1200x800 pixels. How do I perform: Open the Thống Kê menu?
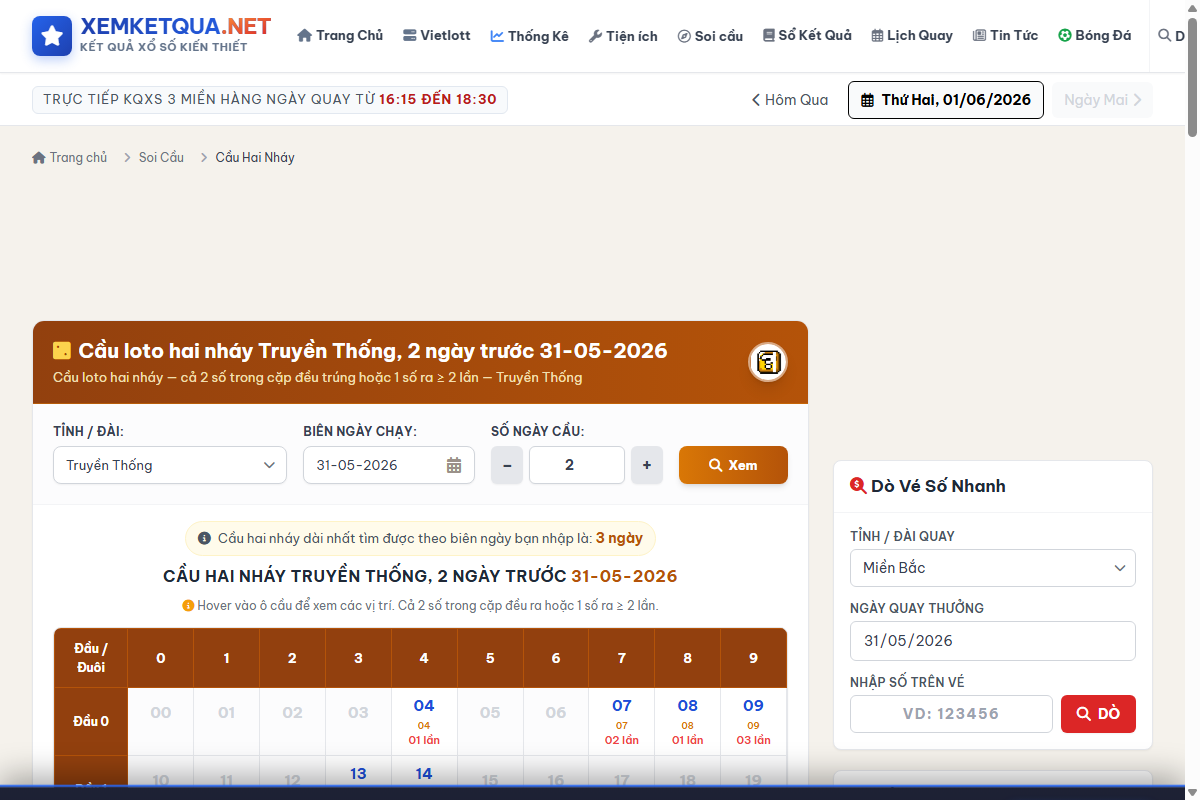(529, 36)
